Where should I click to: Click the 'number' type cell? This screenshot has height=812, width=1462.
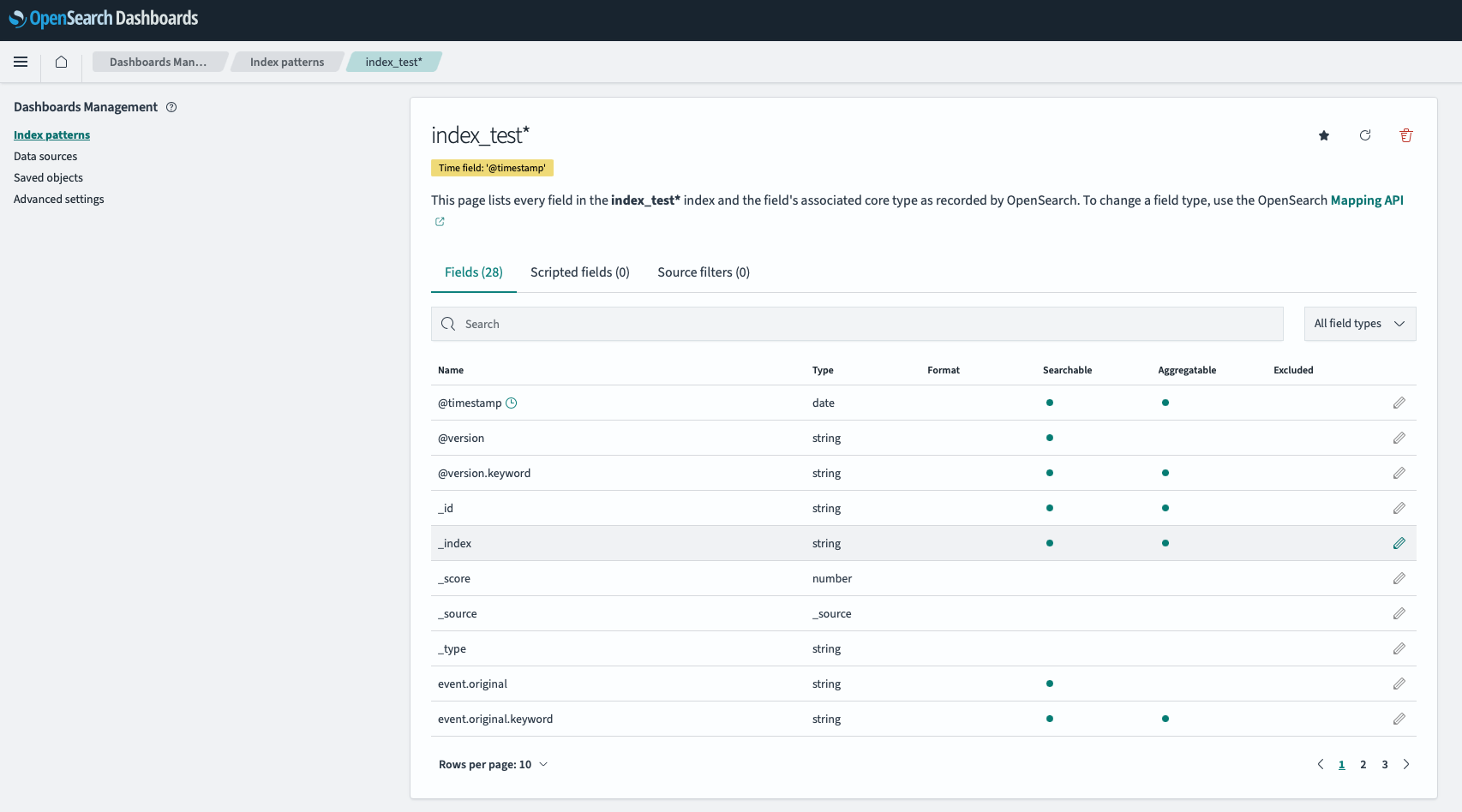832,578
